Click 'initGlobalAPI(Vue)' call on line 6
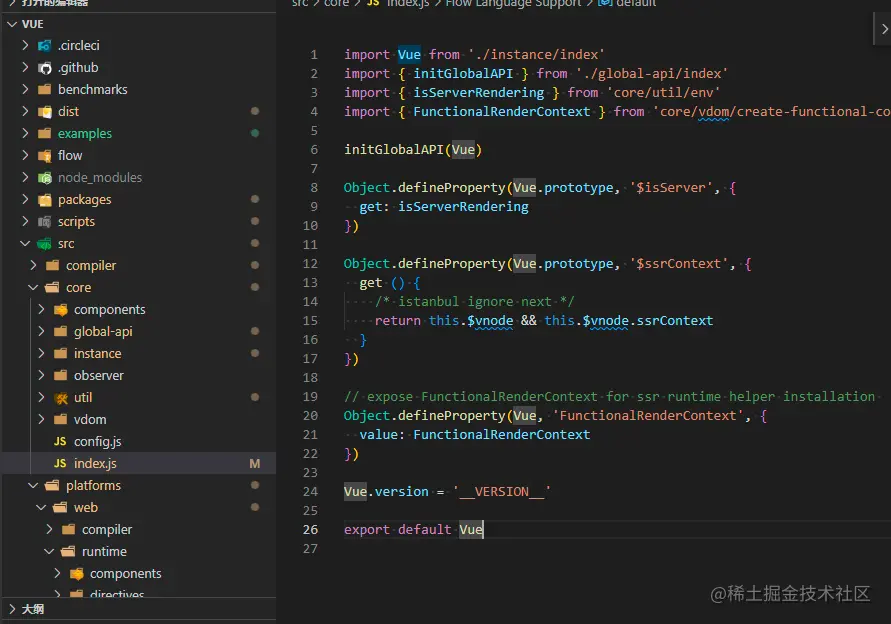 [413, 150]
